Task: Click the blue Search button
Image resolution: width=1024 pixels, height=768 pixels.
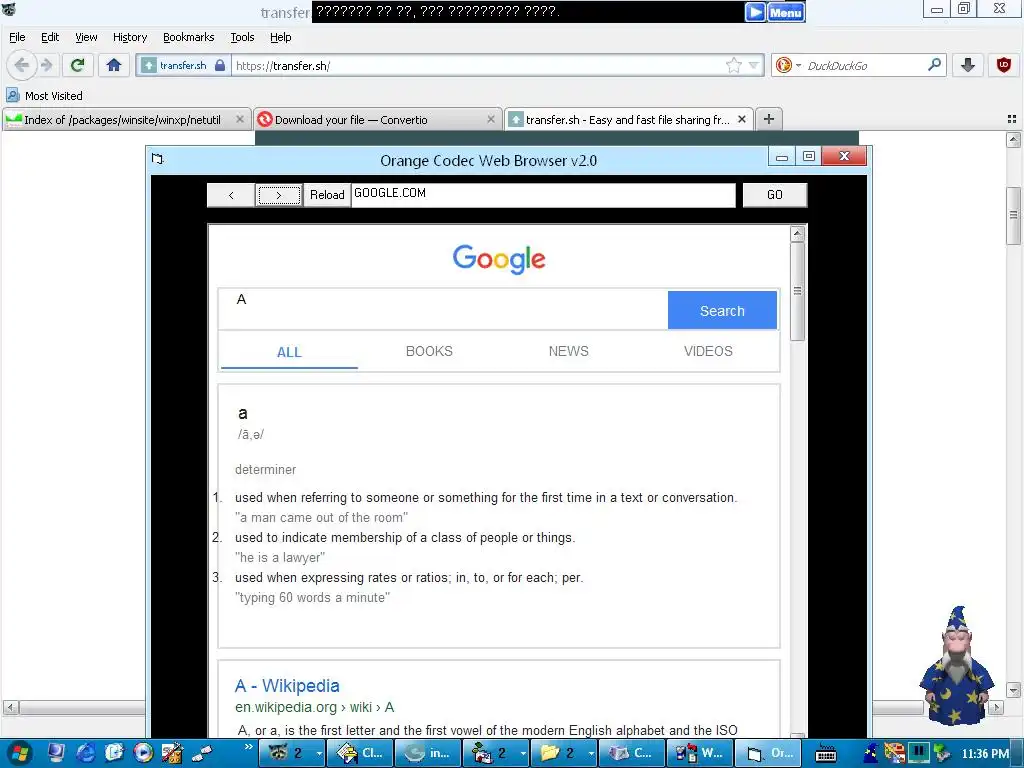Action: coord(722,310)
